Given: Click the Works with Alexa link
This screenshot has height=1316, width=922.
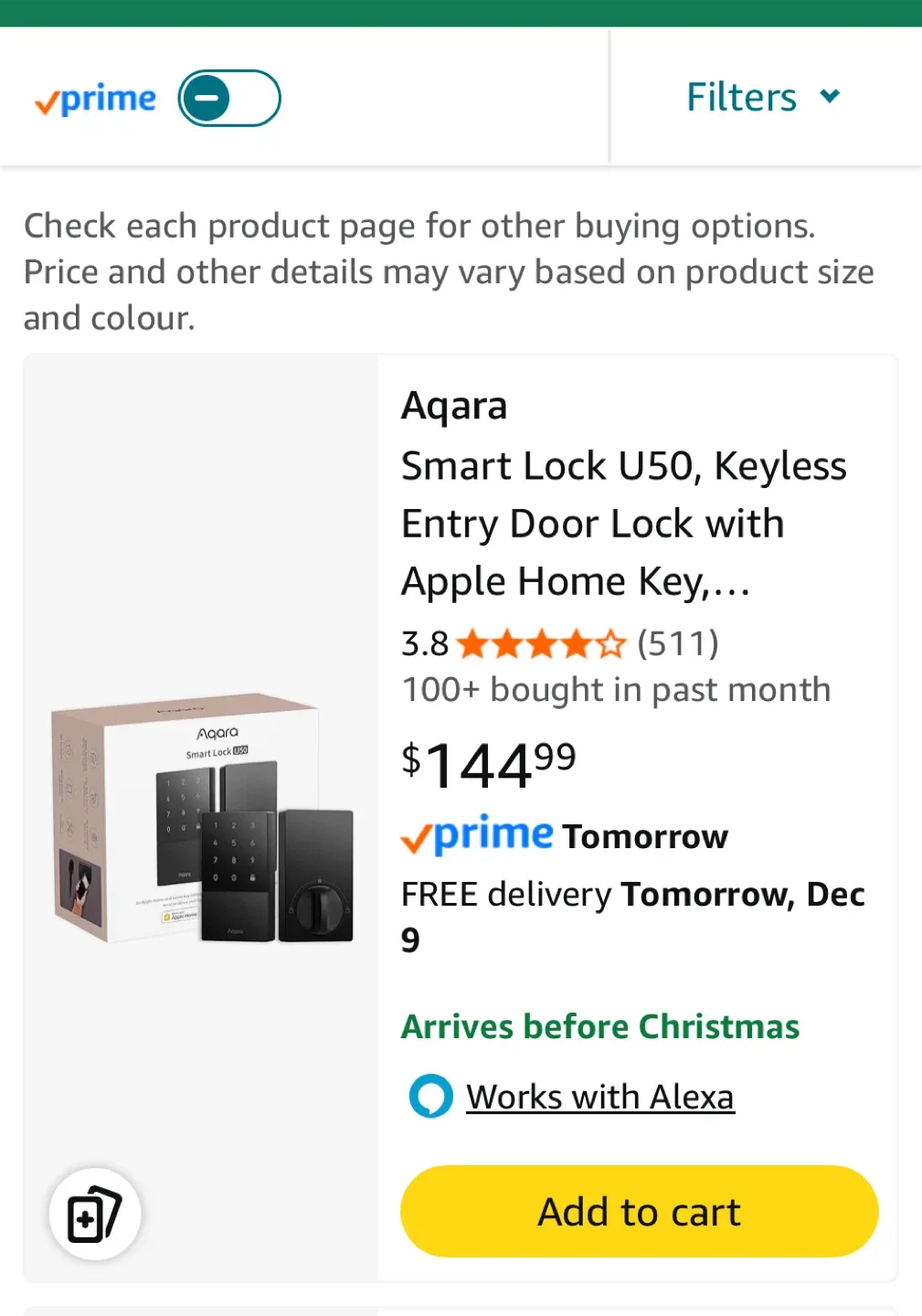Looking at the screenshot, I should (x=599, y=1096).
